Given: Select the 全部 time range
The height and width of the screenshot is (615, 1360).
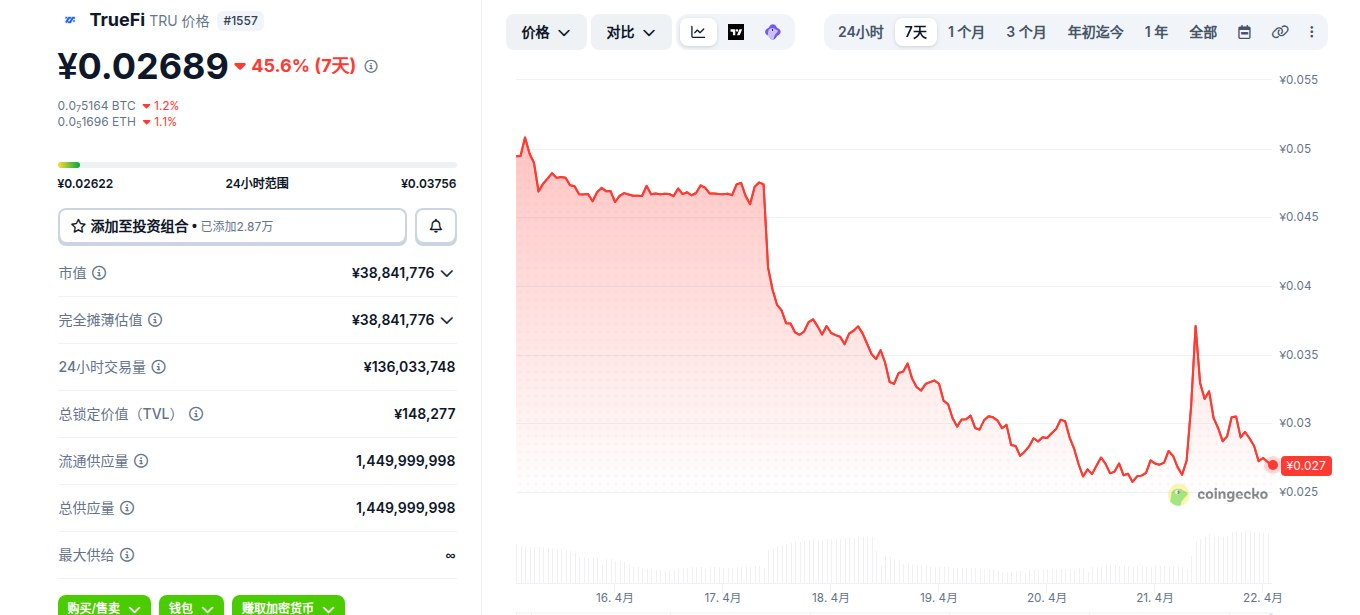Looking at the screenshot, I should point(1203,32).
